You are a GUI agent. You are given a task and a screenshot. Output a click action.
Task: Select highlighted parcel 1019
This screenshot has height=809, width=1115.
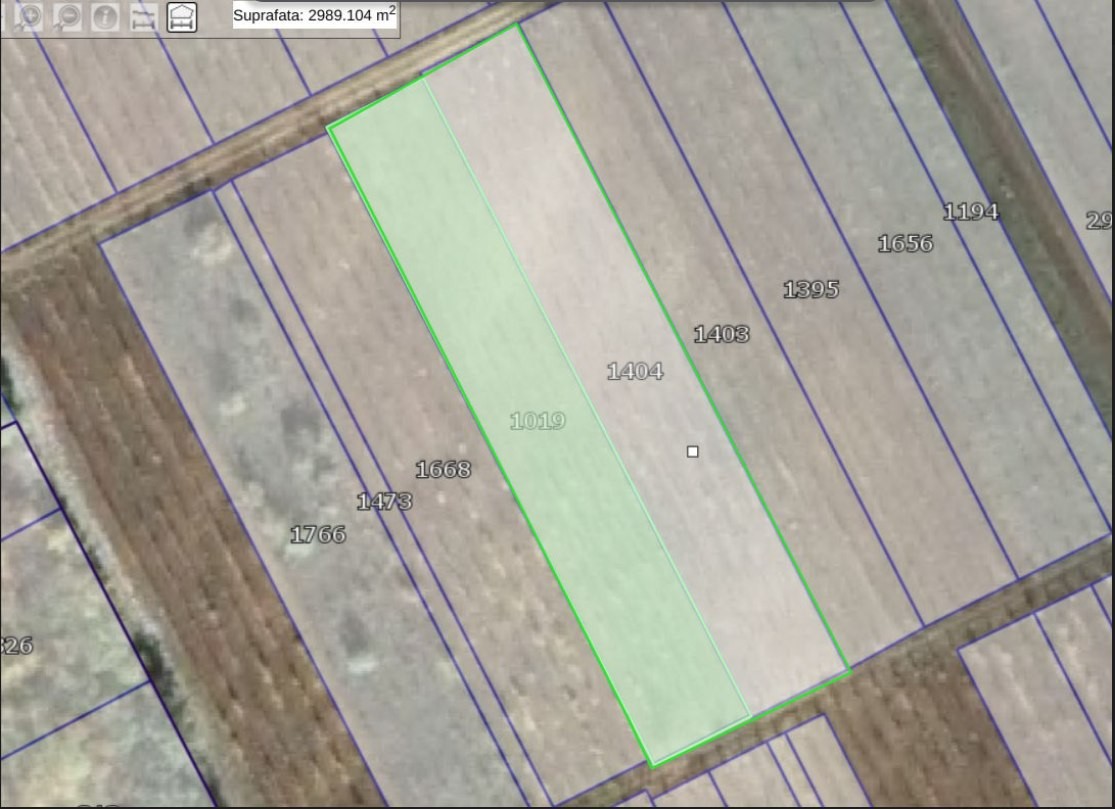point(538,421)
